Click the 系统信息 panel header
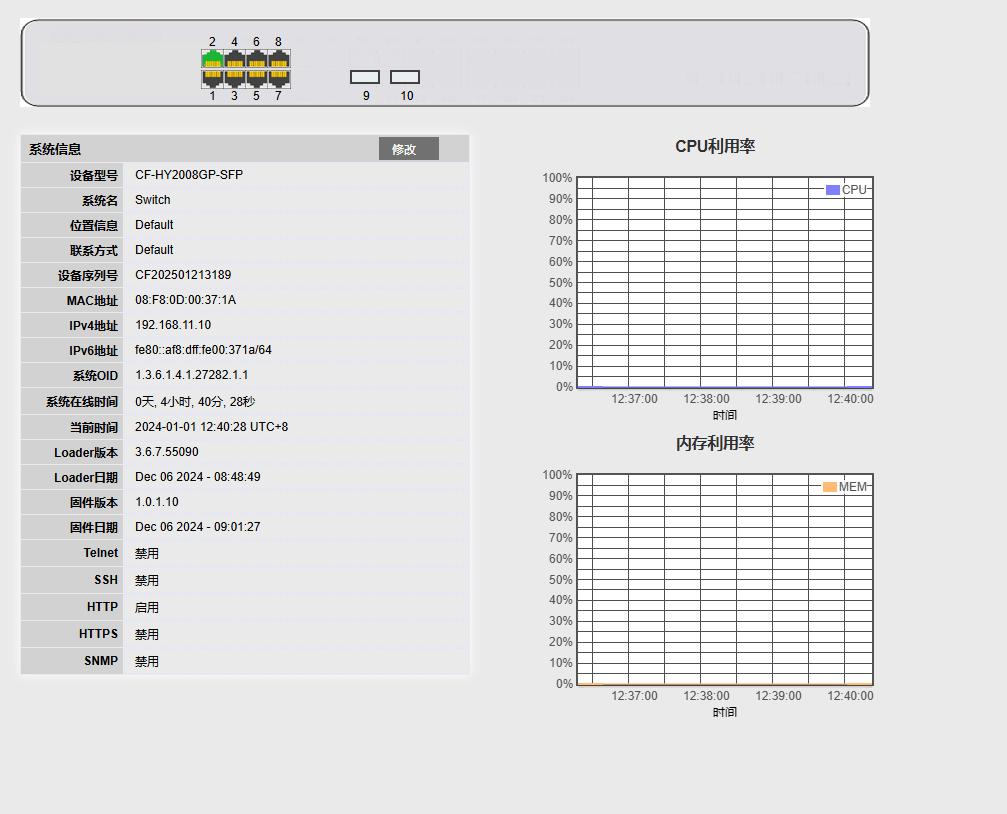 pyautogui.click(x=245, y=148)
